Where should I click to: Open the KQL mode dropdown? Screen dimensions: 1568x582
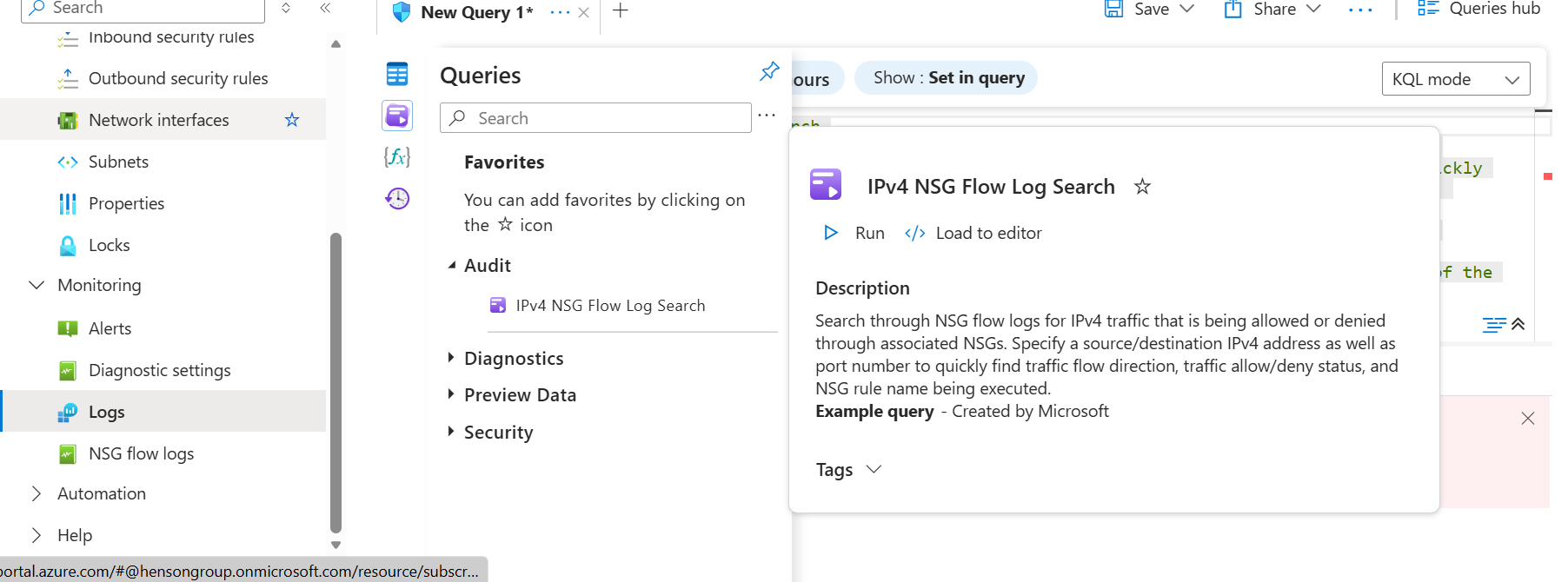pos(1456,79)
